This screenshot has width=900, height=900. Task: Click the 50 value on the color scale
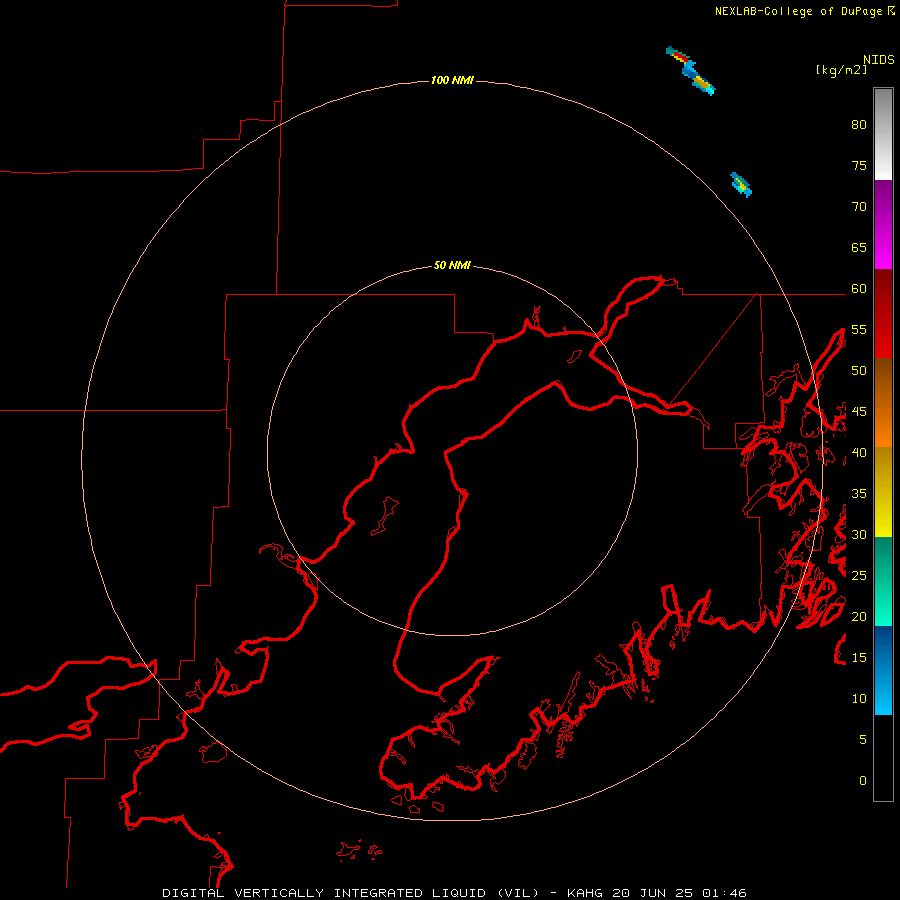[x=859, y=370]
